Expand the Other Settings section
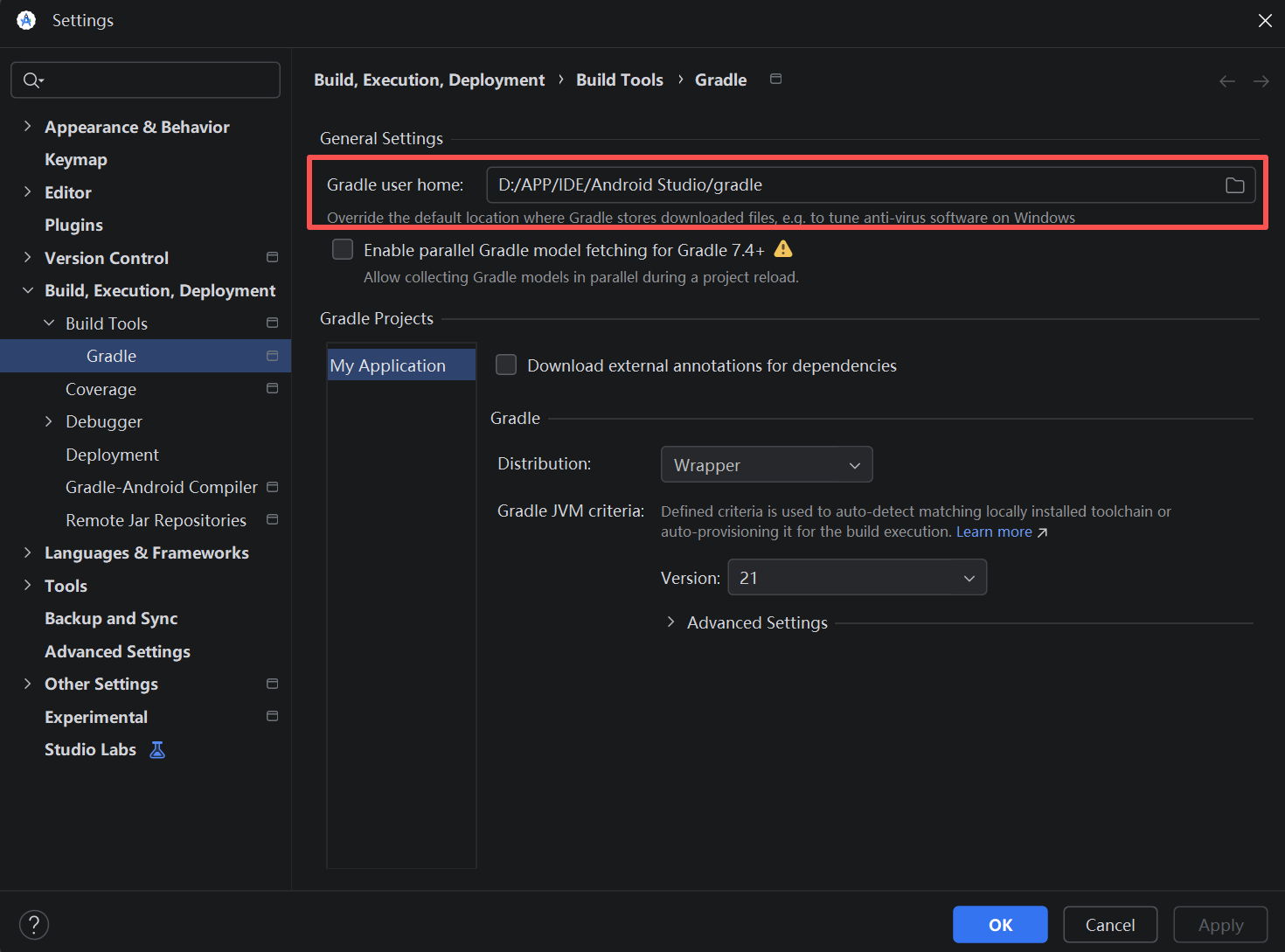 [28, 684]
